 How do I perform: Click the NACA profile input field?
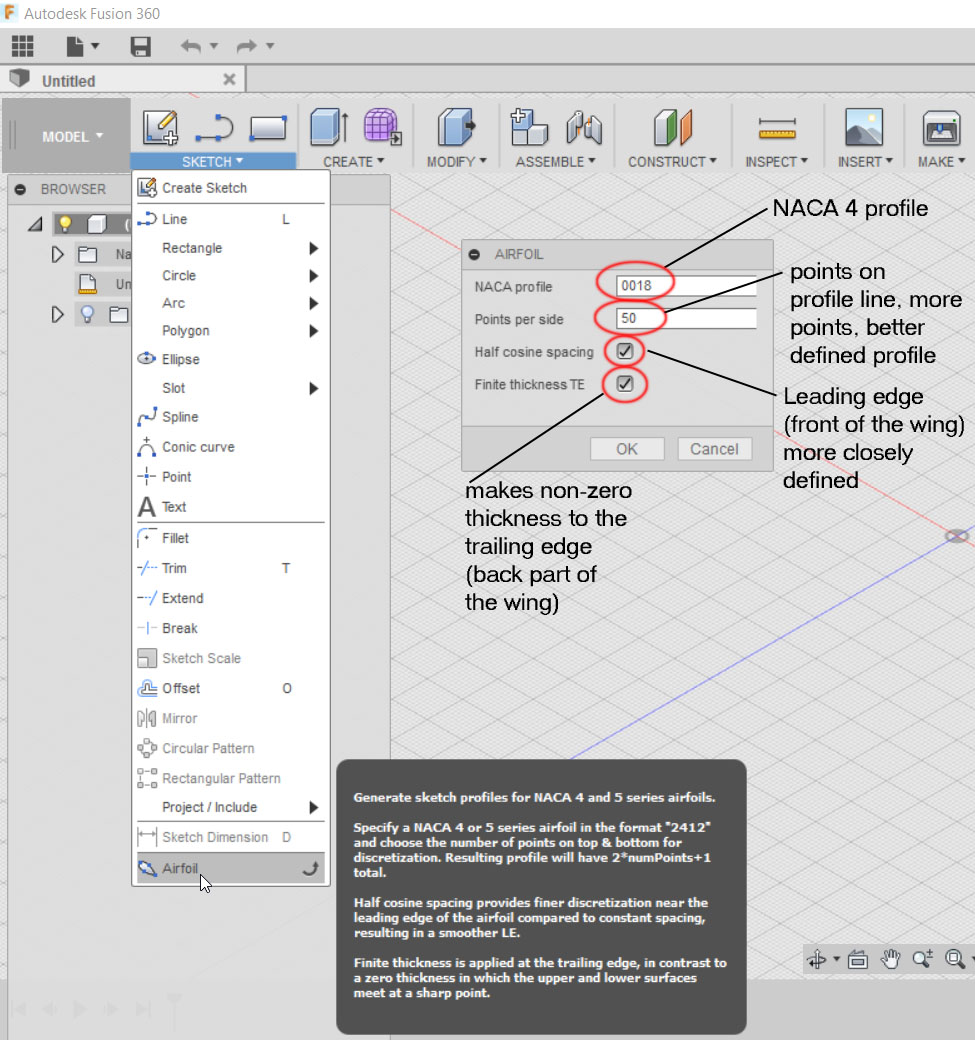click(x=686, y=286)
